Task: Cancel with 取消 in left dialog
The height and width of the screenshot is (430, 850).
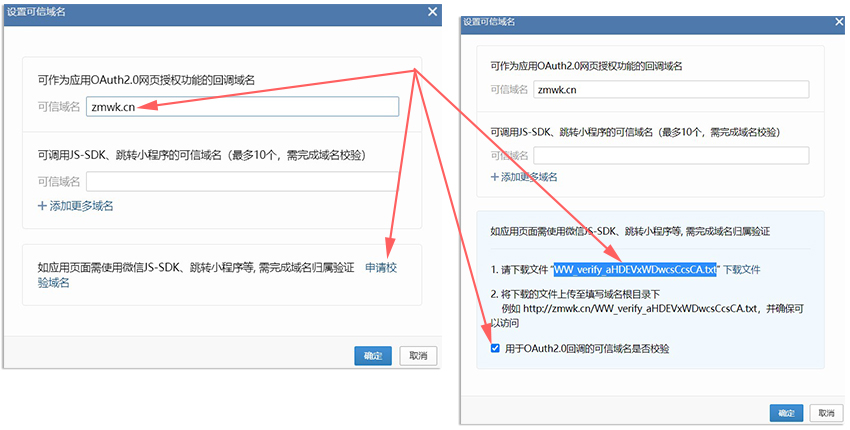Action: point(418,356)
